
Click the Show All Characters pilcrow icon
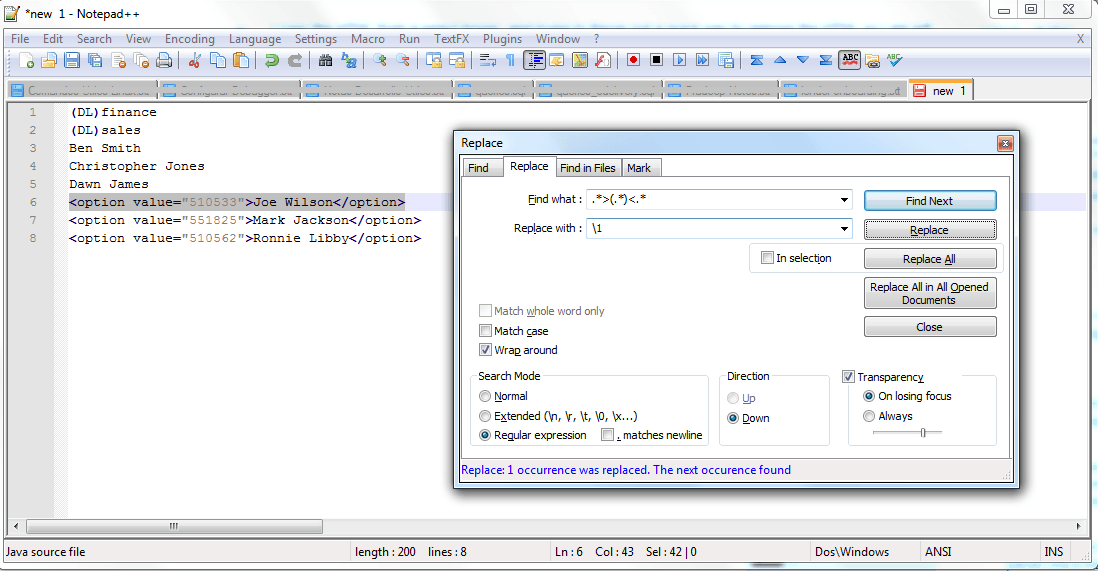click(510, 60)
